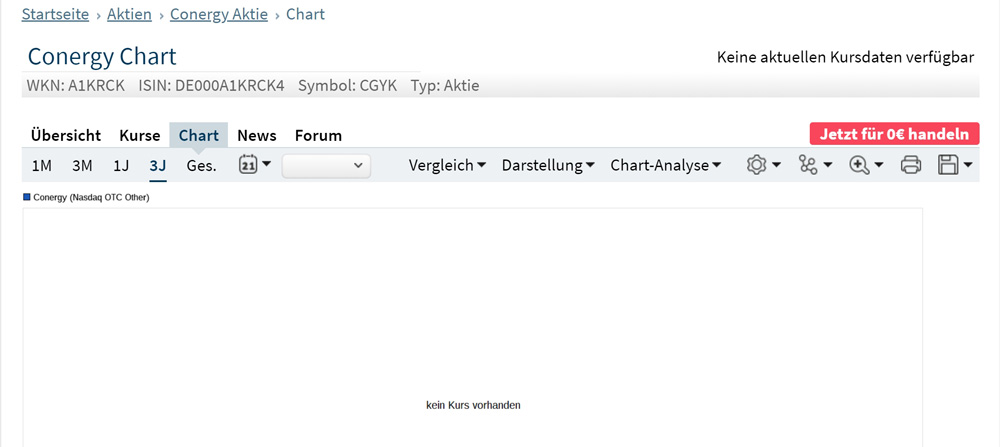This screenshot has width=1000, height=447.
Task: Click the blue Conergy legend color square
Action: 27,197
